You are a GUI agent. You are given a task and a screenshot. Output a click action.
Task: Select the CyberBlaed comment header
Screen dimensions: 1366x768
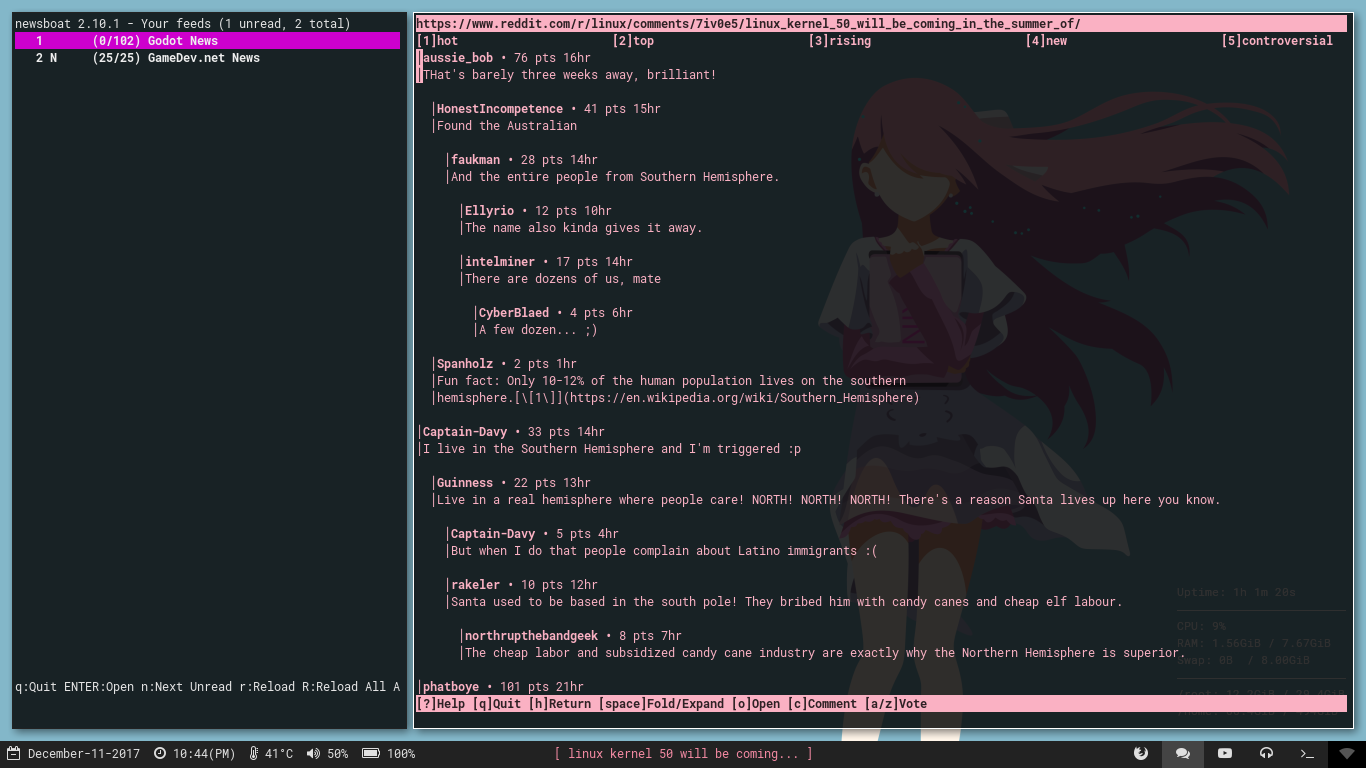tap(556, 313)
